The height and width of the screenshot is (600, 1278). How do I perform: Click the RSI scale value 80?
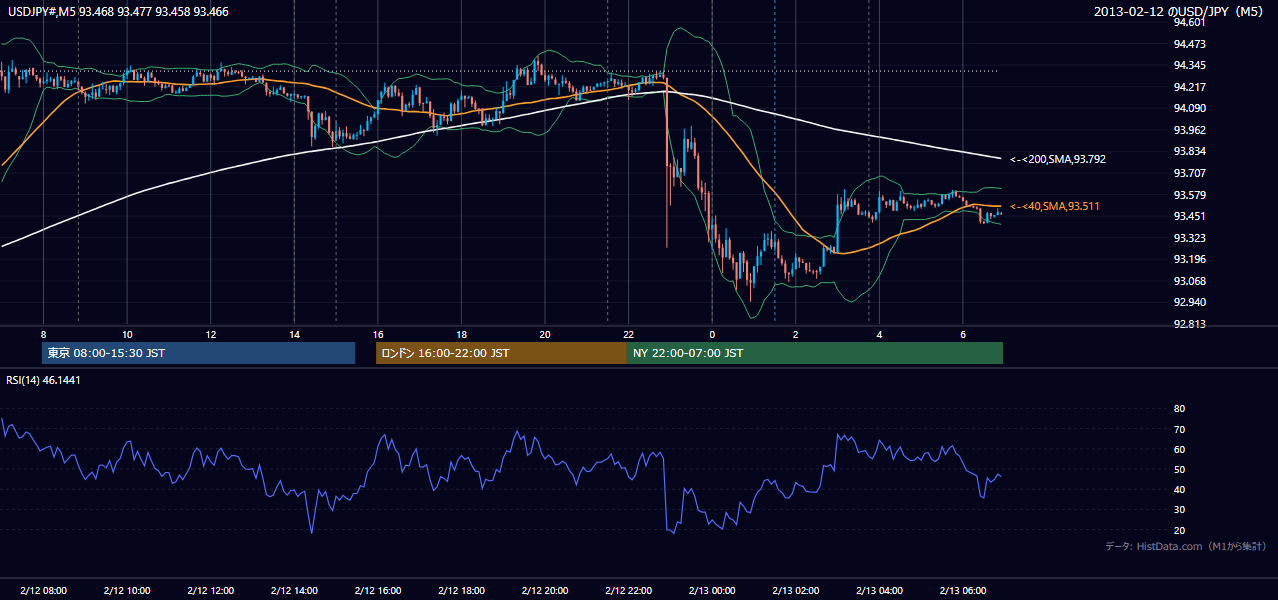(1179, 409)
